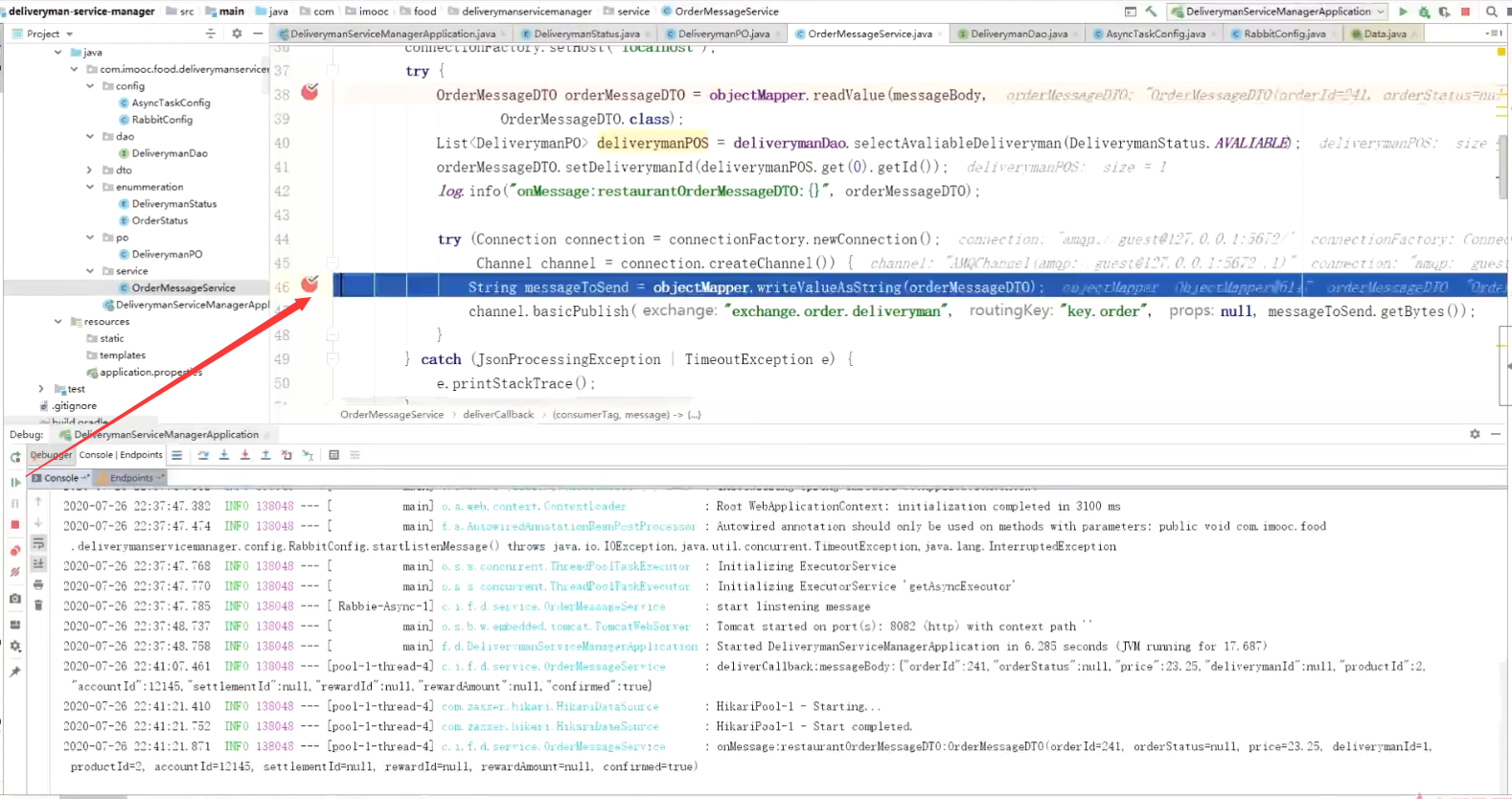Click the deliverCallback breadcrumb
Viewport: 1512px width, 799px height.
pos(498,415)
